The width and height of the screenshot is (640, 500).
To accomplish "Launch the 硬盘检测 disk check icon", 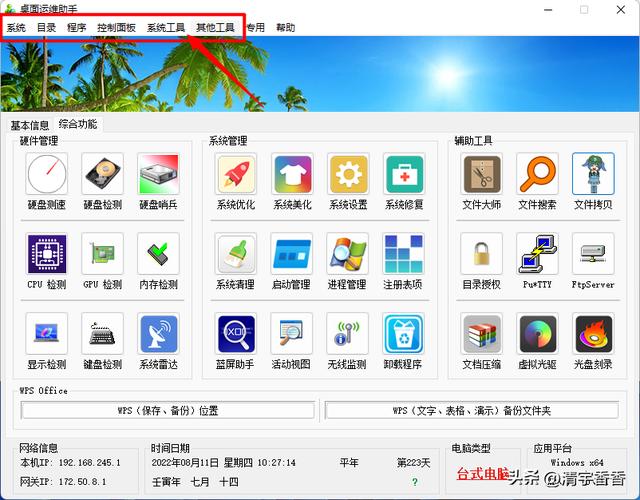I will (x=102, y=174).
